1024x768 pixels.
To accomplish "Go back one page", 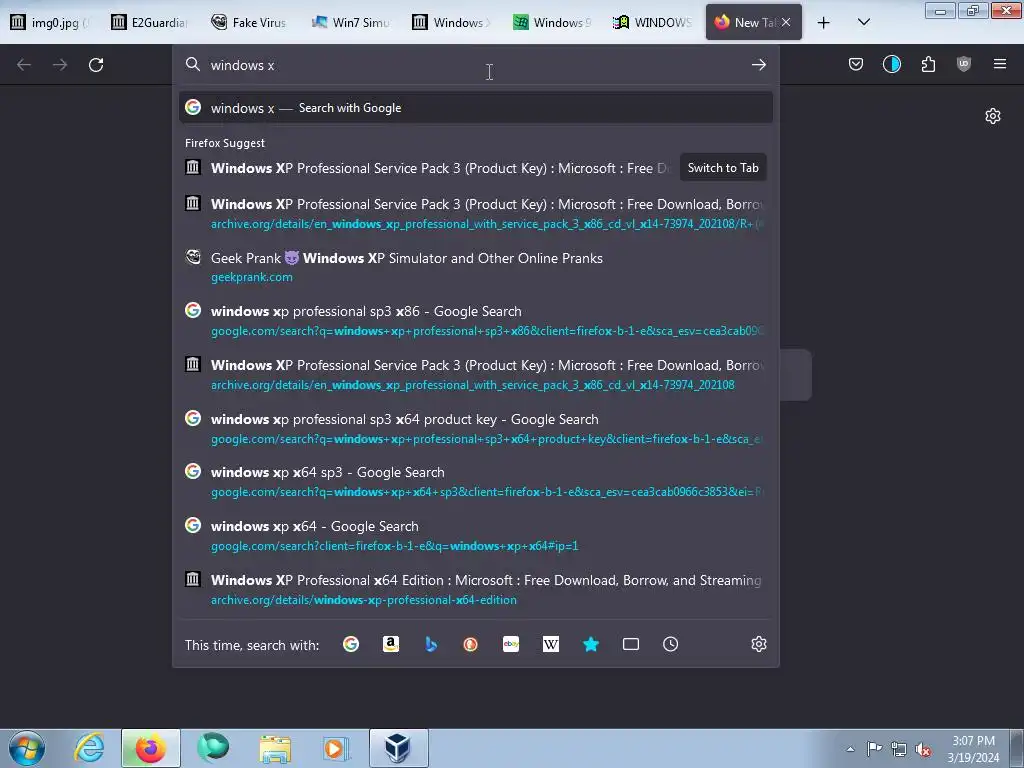I will pyautogui.click(x=24, y=65).
